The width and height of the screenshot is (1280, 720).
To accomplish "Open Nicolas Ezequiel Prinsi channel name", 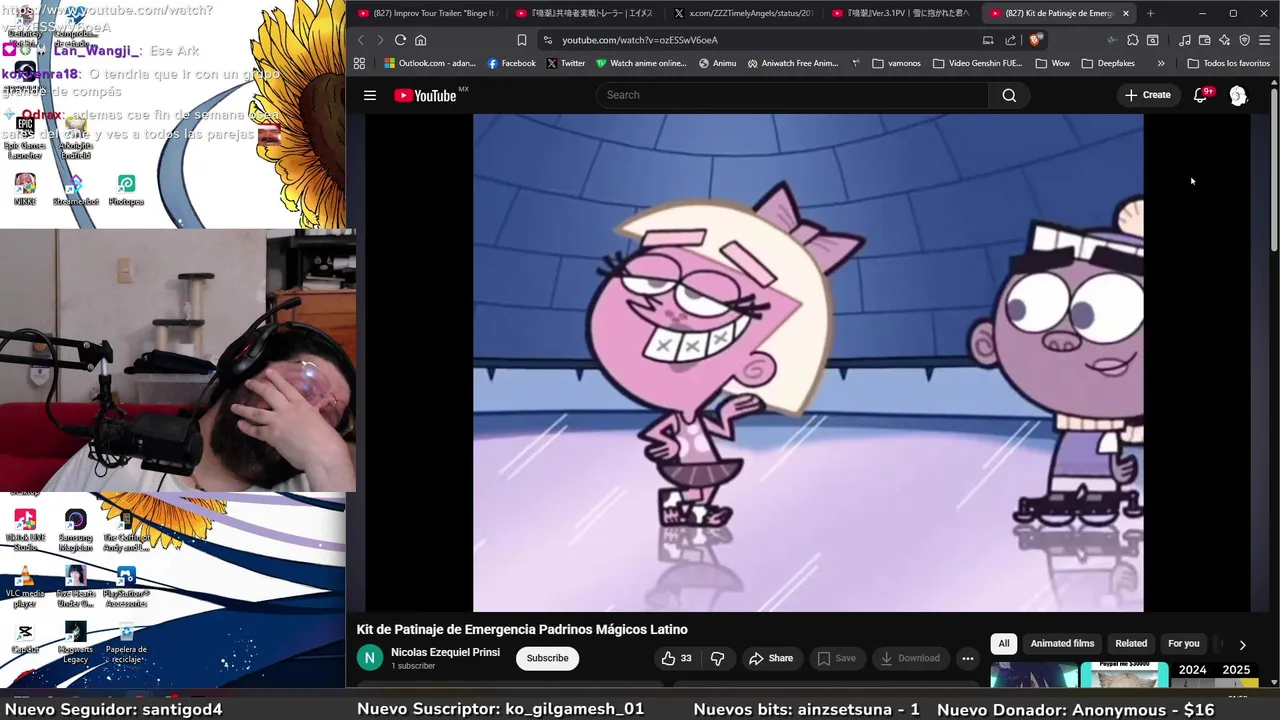I will (x=445, y=652).
